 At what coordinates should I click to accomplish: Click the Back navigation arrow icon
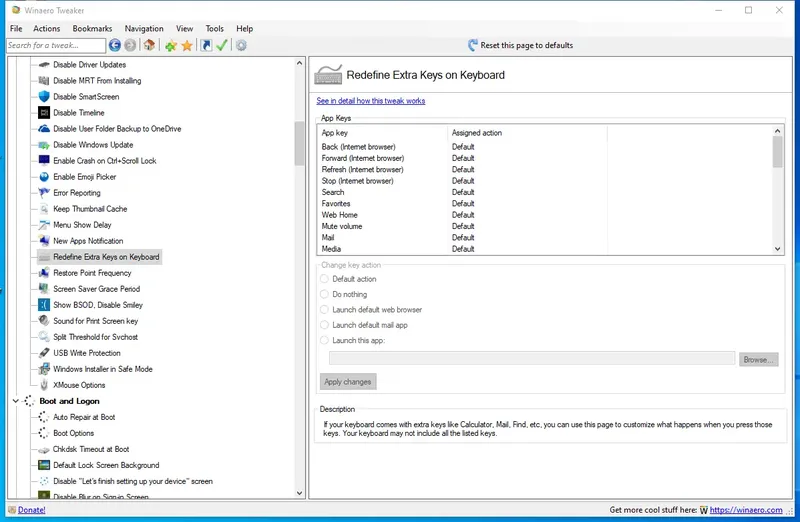(x=115, y=45)
